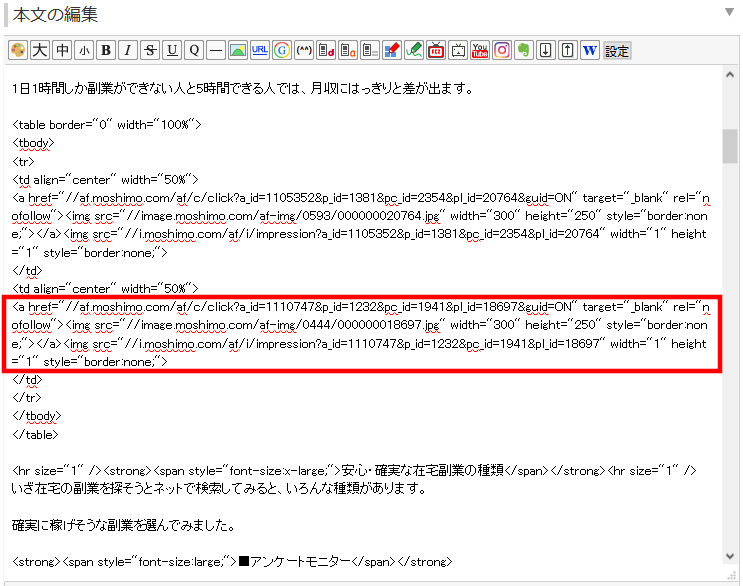Click the list icon with orange letter a
Viewport: 743px width, 586px height.
[348, 50]
